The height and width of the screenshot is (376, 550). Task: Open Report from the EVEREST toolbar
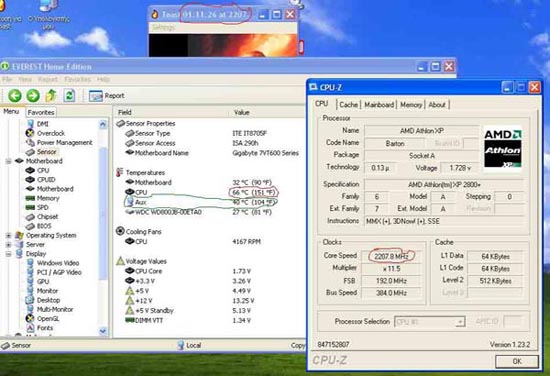(x=106, y=95)
